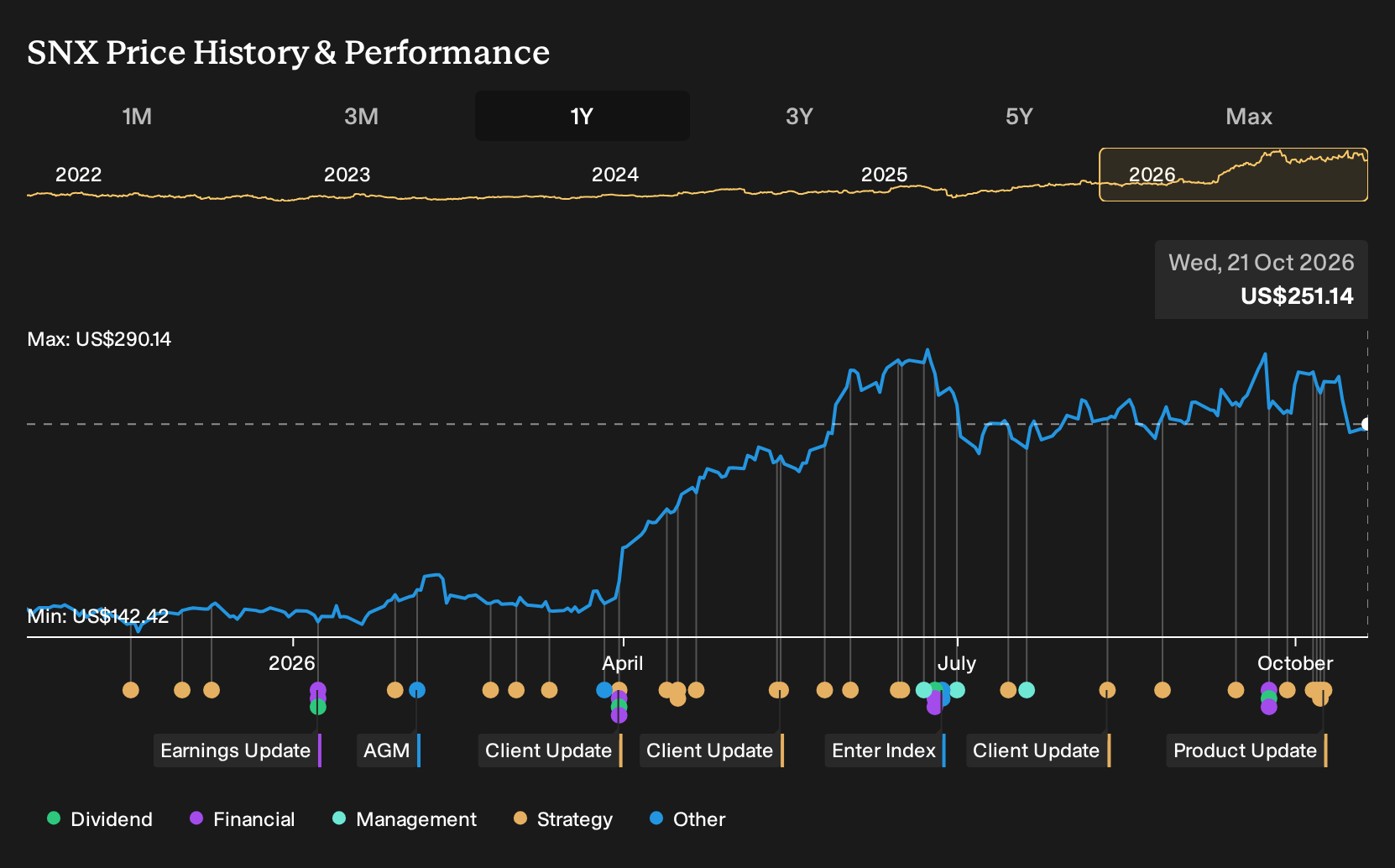Toggle the Other legend filter
Viewport: 1395px width, 868px height.
pyautogui.click(x=687, y=818)
